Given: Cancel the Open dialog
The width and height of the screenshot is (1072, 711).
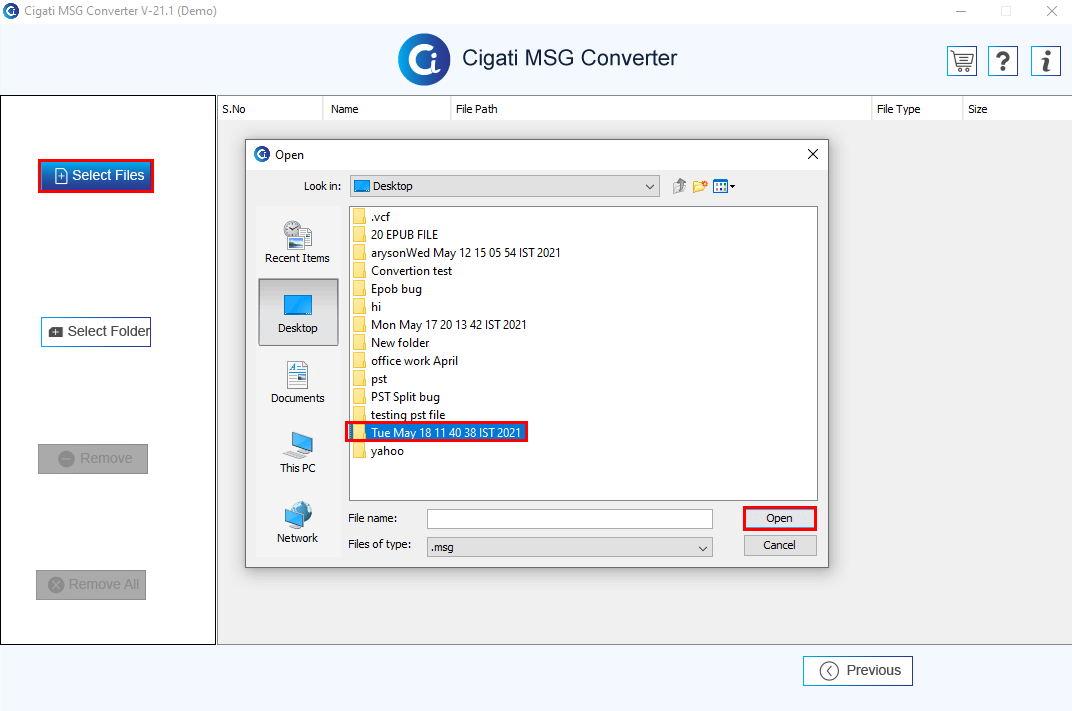Looking at the screenshot, I should point(779,545).
